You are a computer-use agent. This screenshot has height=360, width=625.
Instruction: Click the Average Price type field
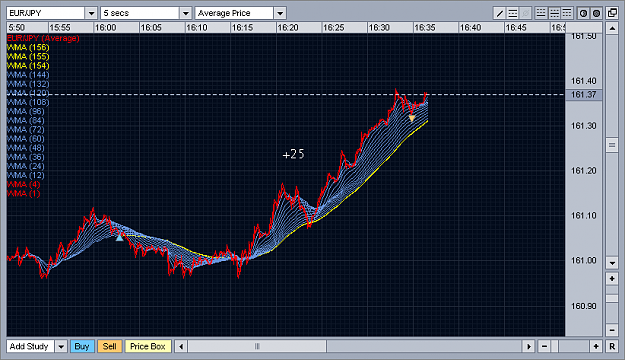coord(234,13)
